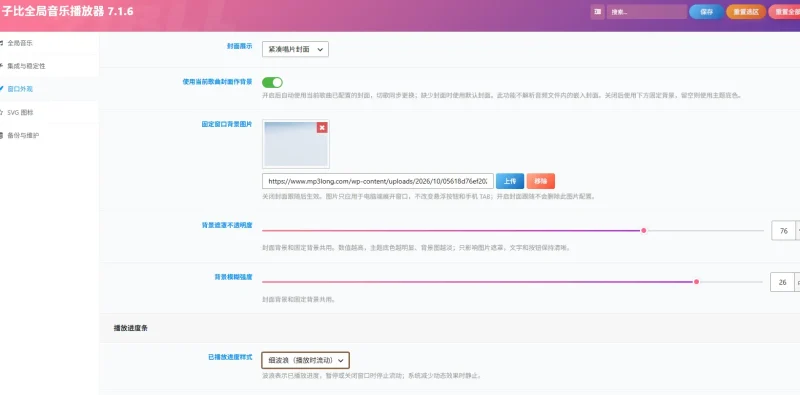800x395 pixels.
Task: Click the 重置全部 button
Action: coord(785,12)
